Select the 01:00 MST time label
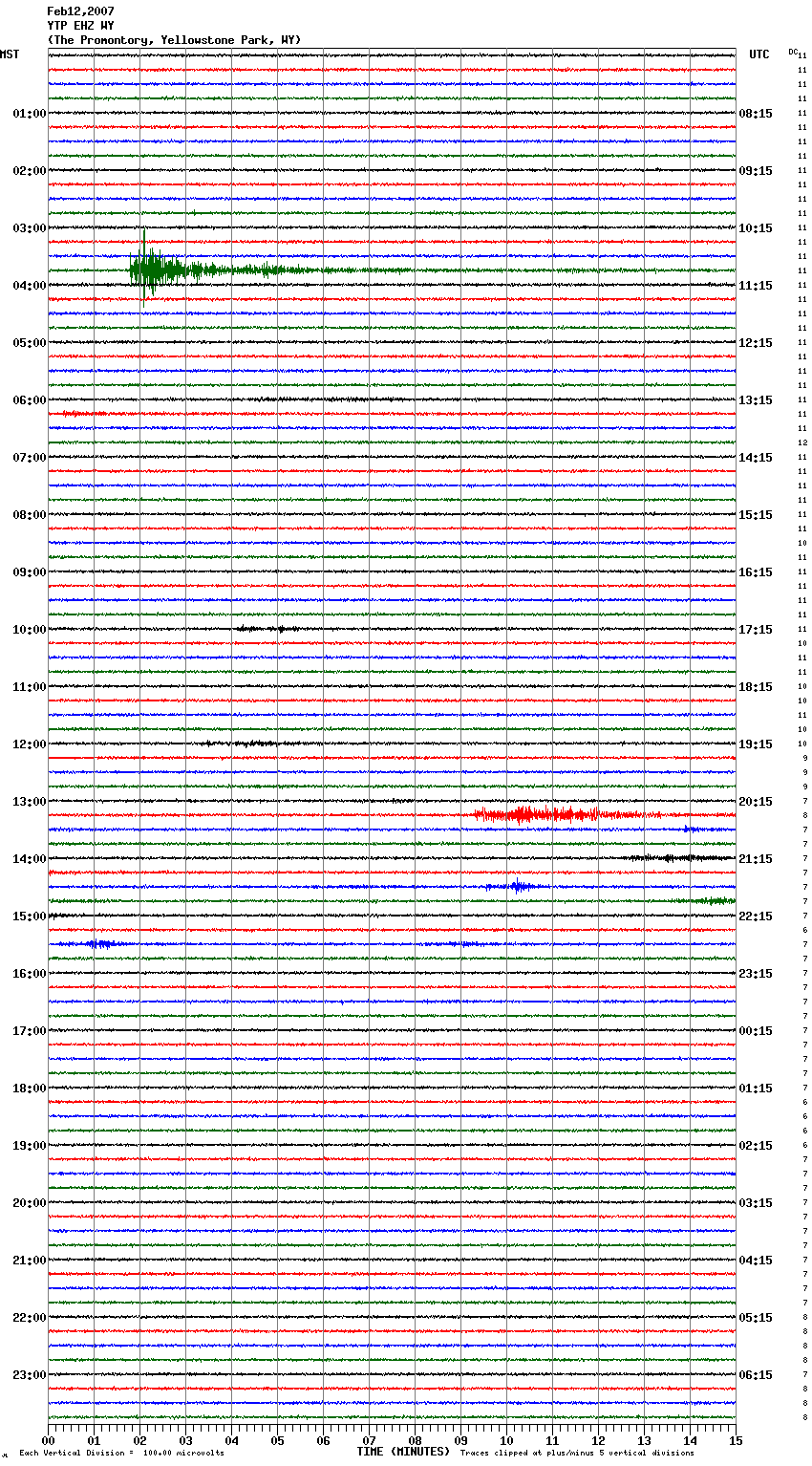This screenshot has width=812, height=1466. (30, 114)
